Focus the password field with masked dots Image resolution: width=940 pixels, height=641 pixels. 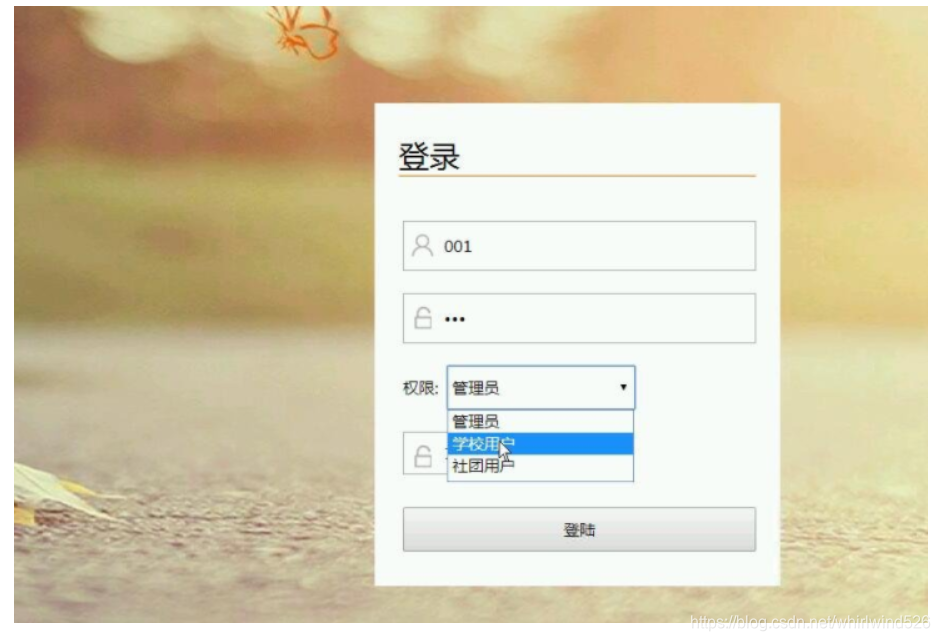click(579, 318)
